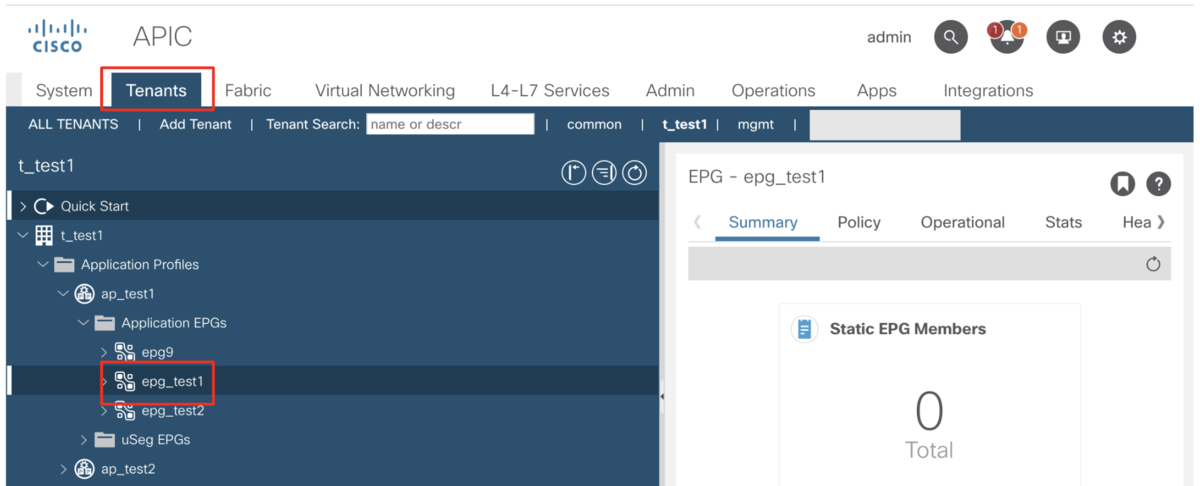This screenshot has width=1200, height=486.
Task: Click the Total count value 0
Action: pos(929,411)
